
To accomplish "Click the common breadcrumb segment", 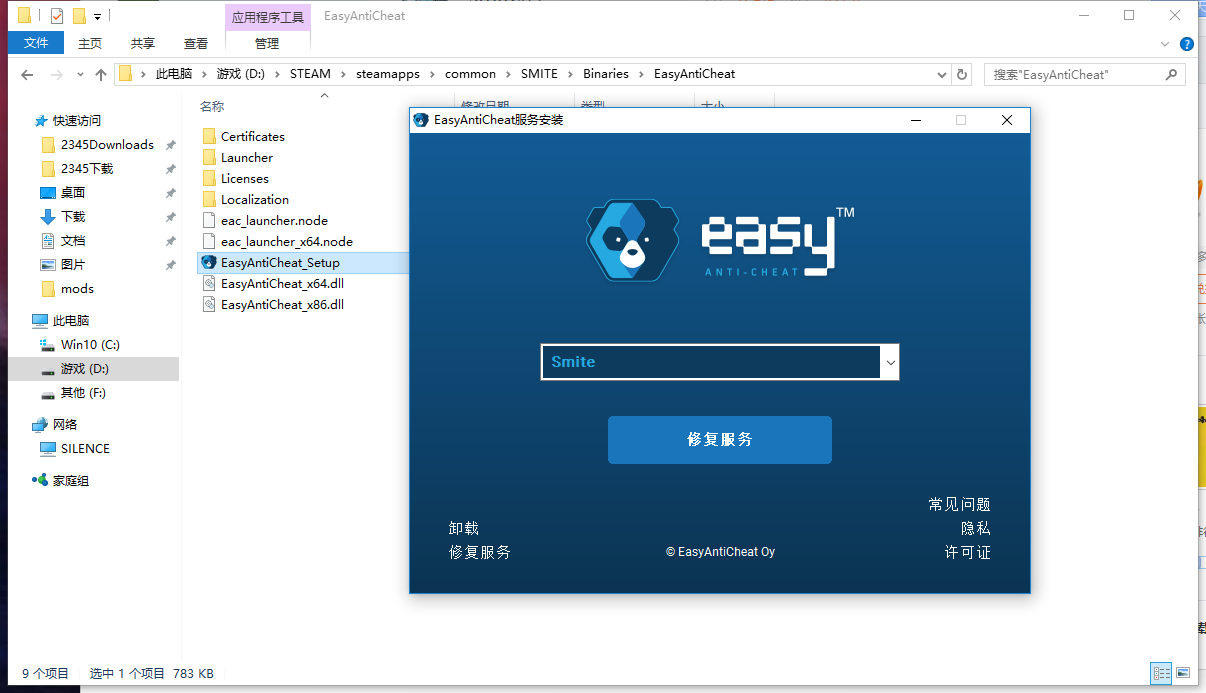I will pos(470,74).
